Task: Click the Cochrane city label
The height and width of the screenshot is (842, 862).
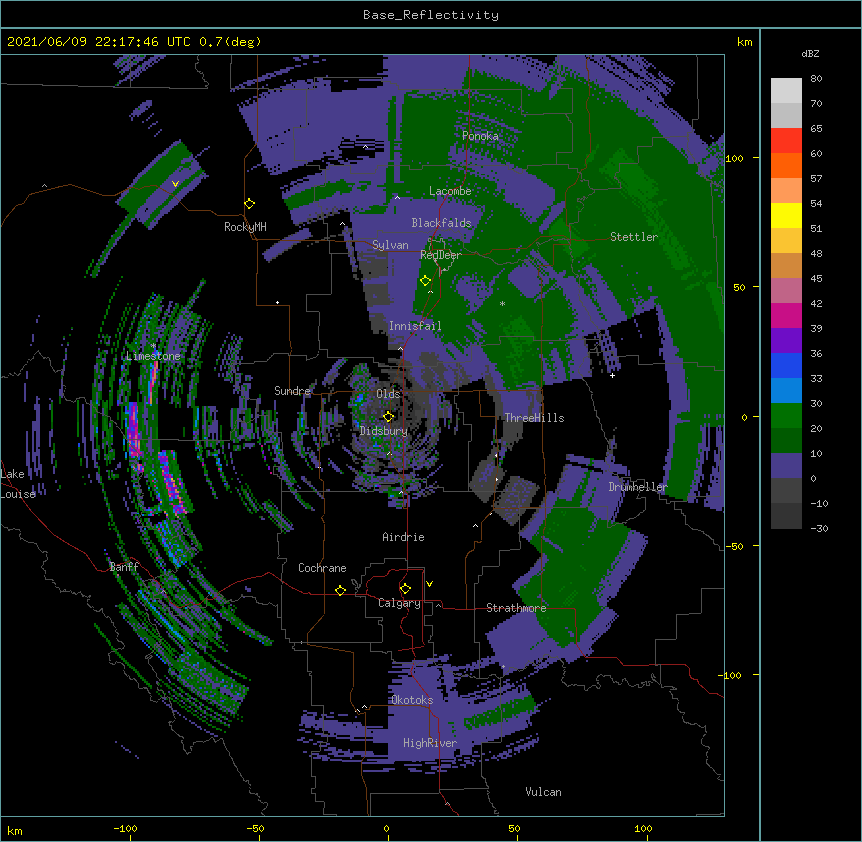Action: (x=322, y=568)
